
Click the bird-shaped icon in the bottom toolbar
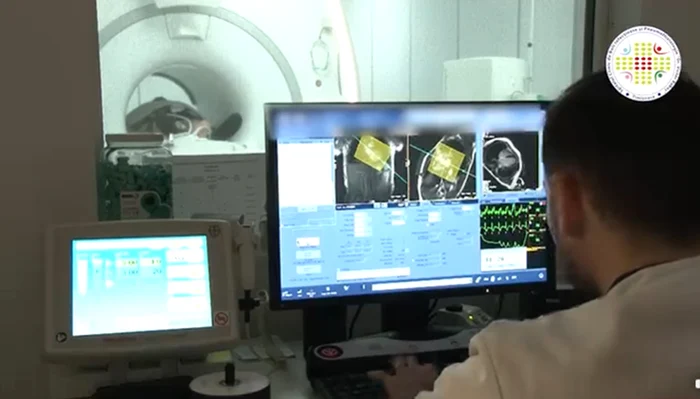click(x=346, y=288)
